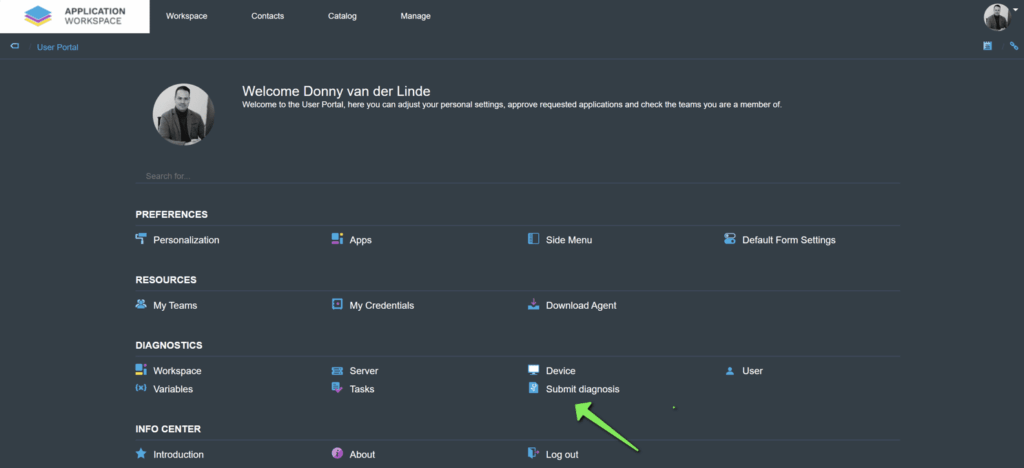Click the Submit diagnosis icon

(534, 388)
